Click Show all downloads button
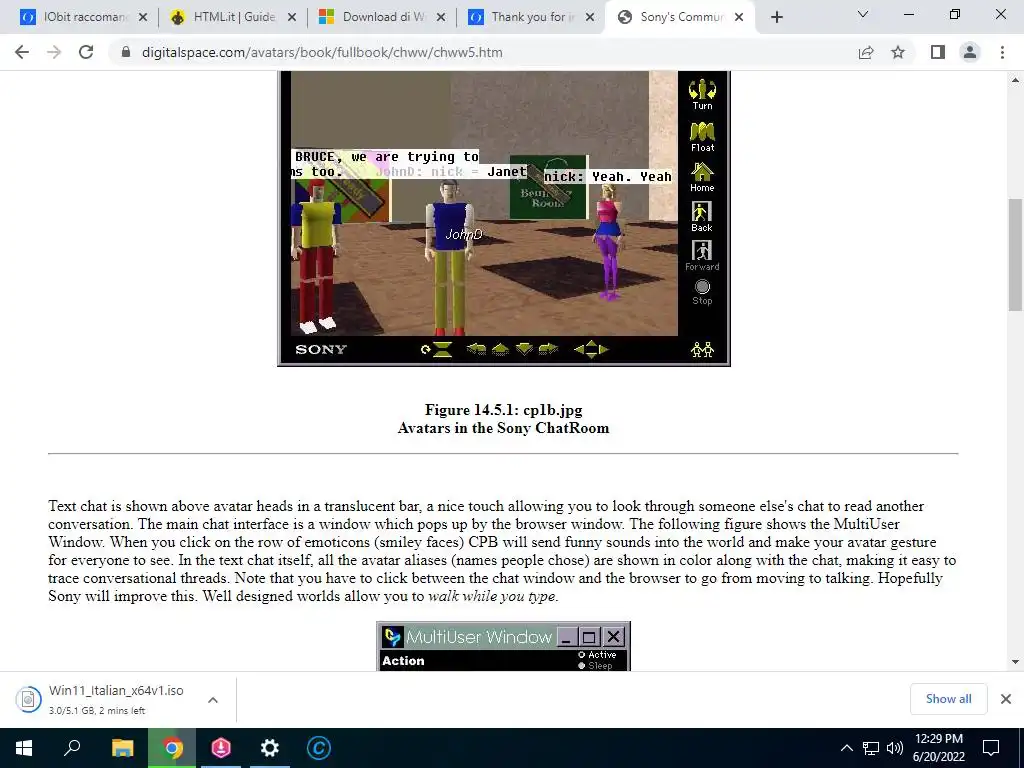The image size is (1024, 768). 948,699
